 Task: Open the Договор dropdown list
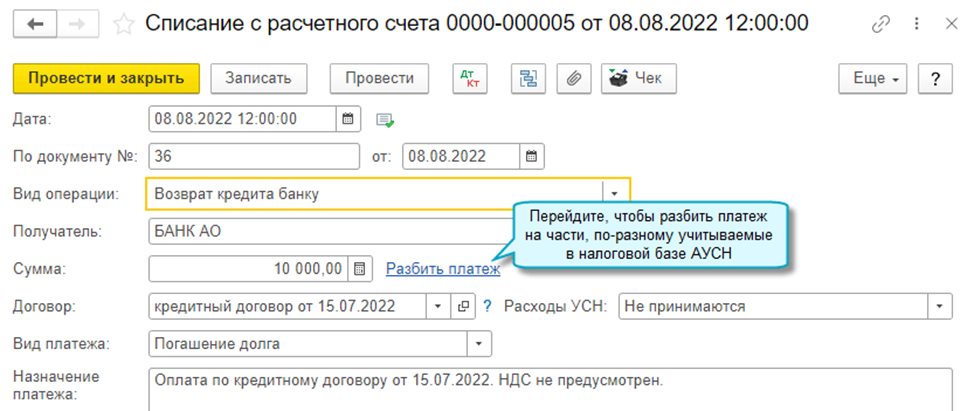click(x=438, y=306)
